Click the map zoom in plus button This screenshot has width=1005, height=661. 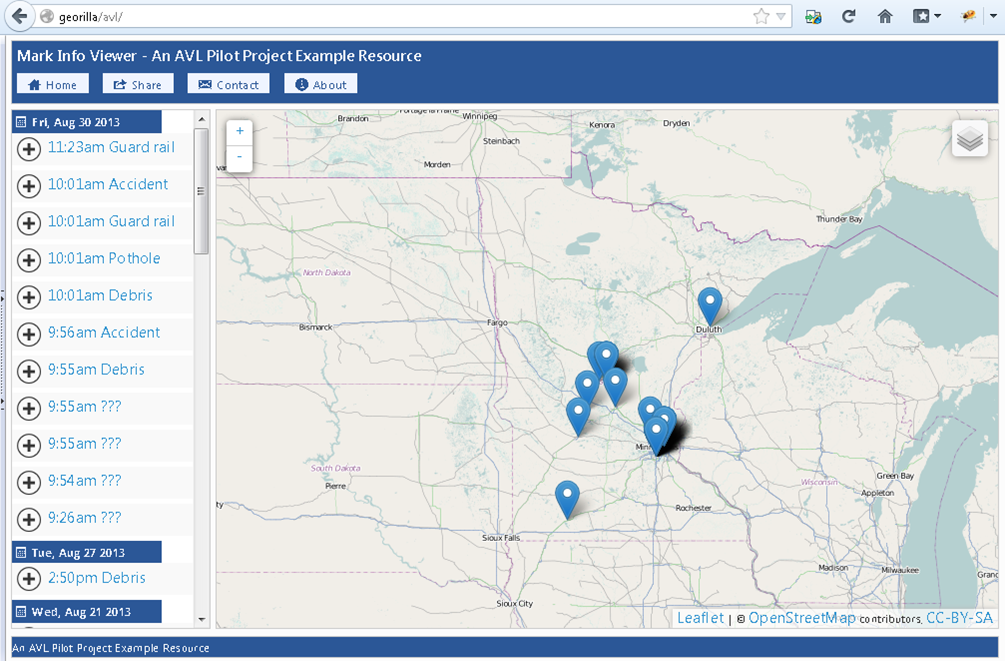[239, 132]
